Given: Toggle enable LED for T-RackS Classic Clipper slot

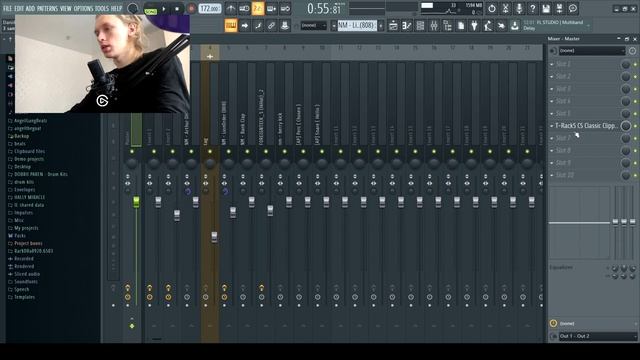Looking at the screenshot, I should tap(635, 126).
